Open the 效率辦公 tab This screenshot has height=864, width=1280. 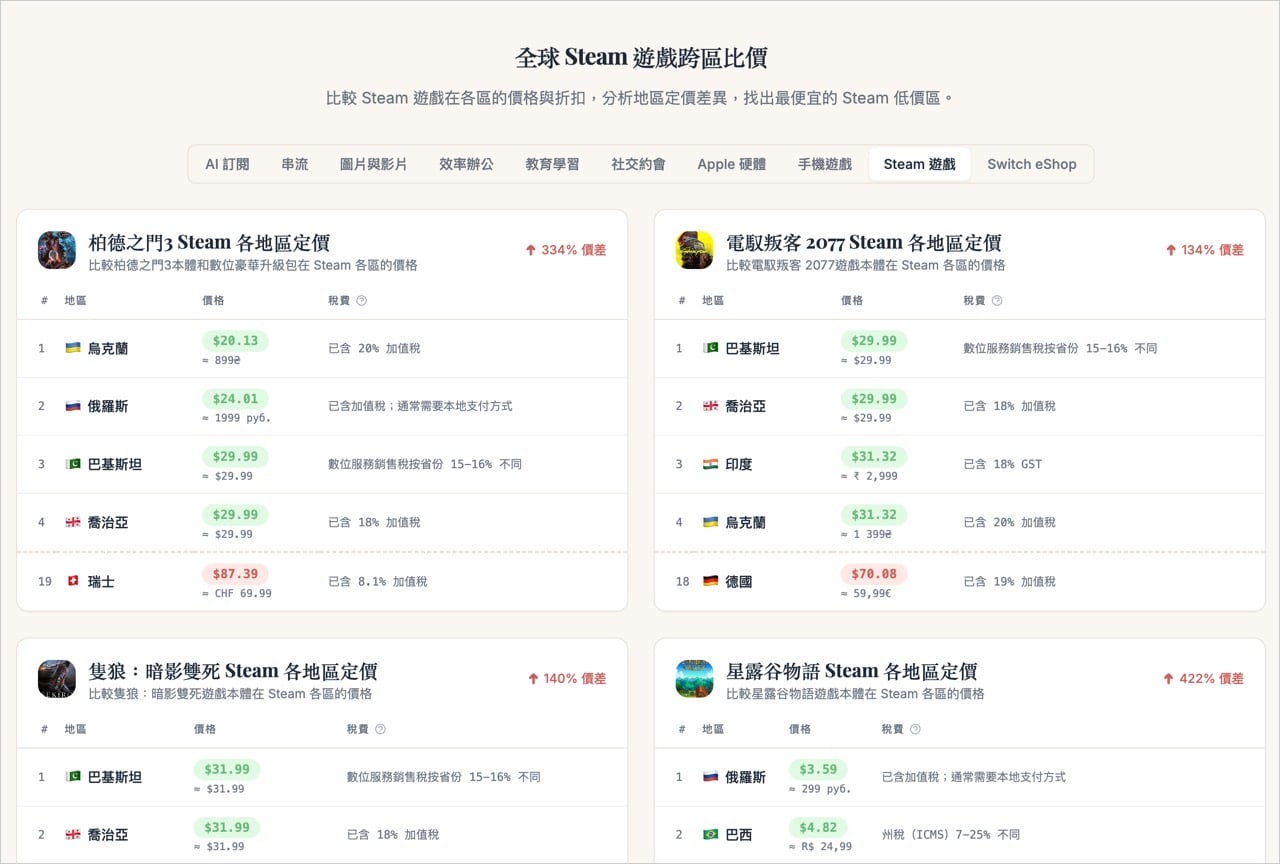[x=466, y=164]
